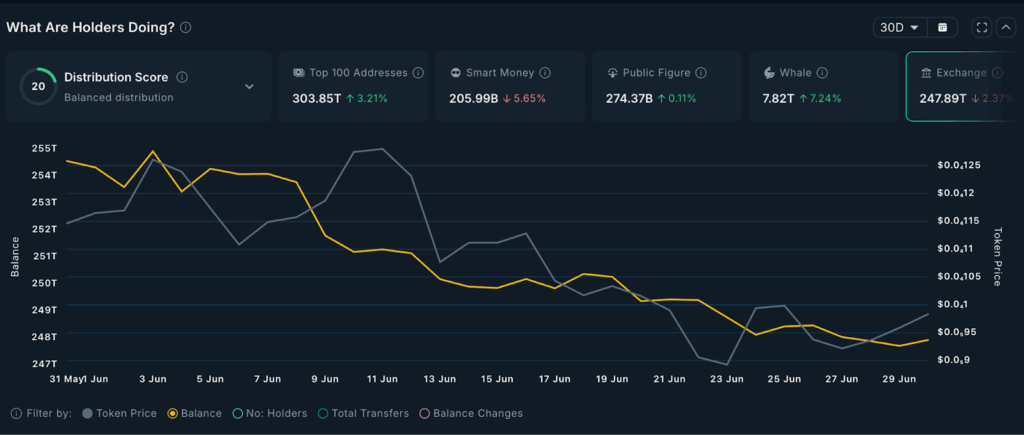Open the calendar date picker
1024x435 pixels.
pos(942,27)
